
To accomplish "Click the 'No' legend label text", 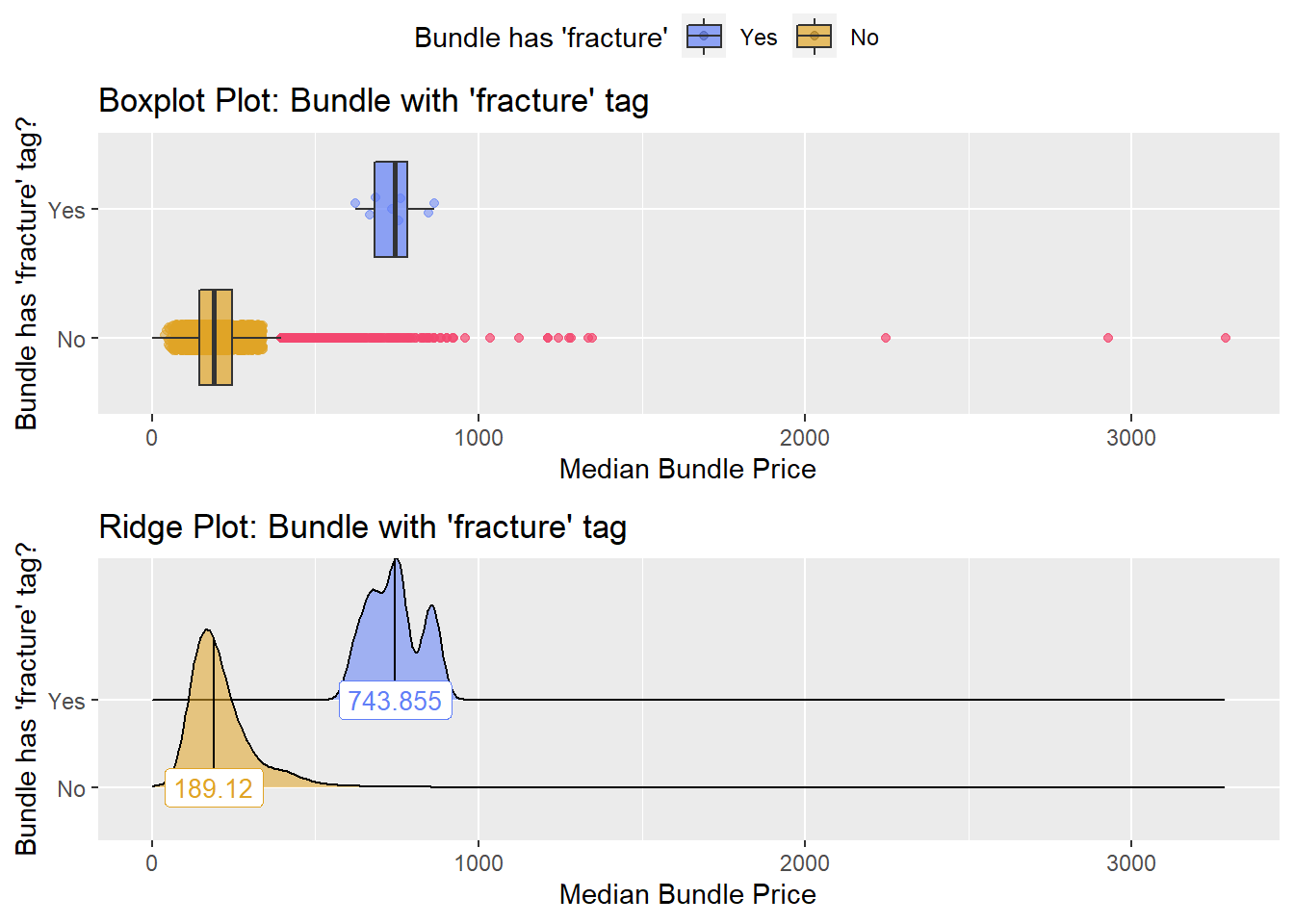I will (x=865, y=38).
